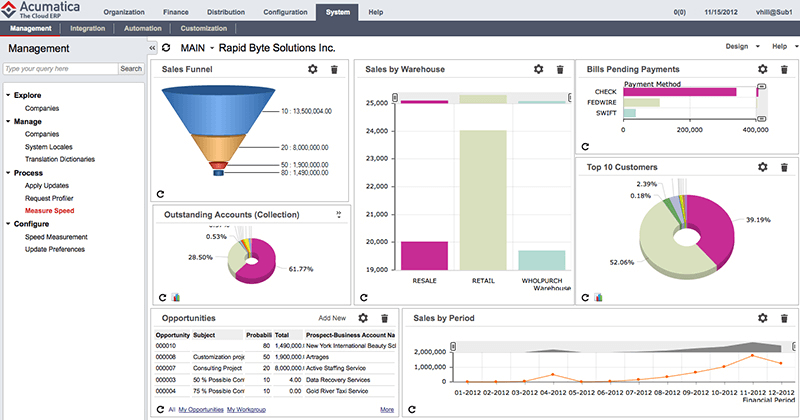The image size is (800, 420).
Task: Collapse the Manage tree group
Action: (8, 121)
